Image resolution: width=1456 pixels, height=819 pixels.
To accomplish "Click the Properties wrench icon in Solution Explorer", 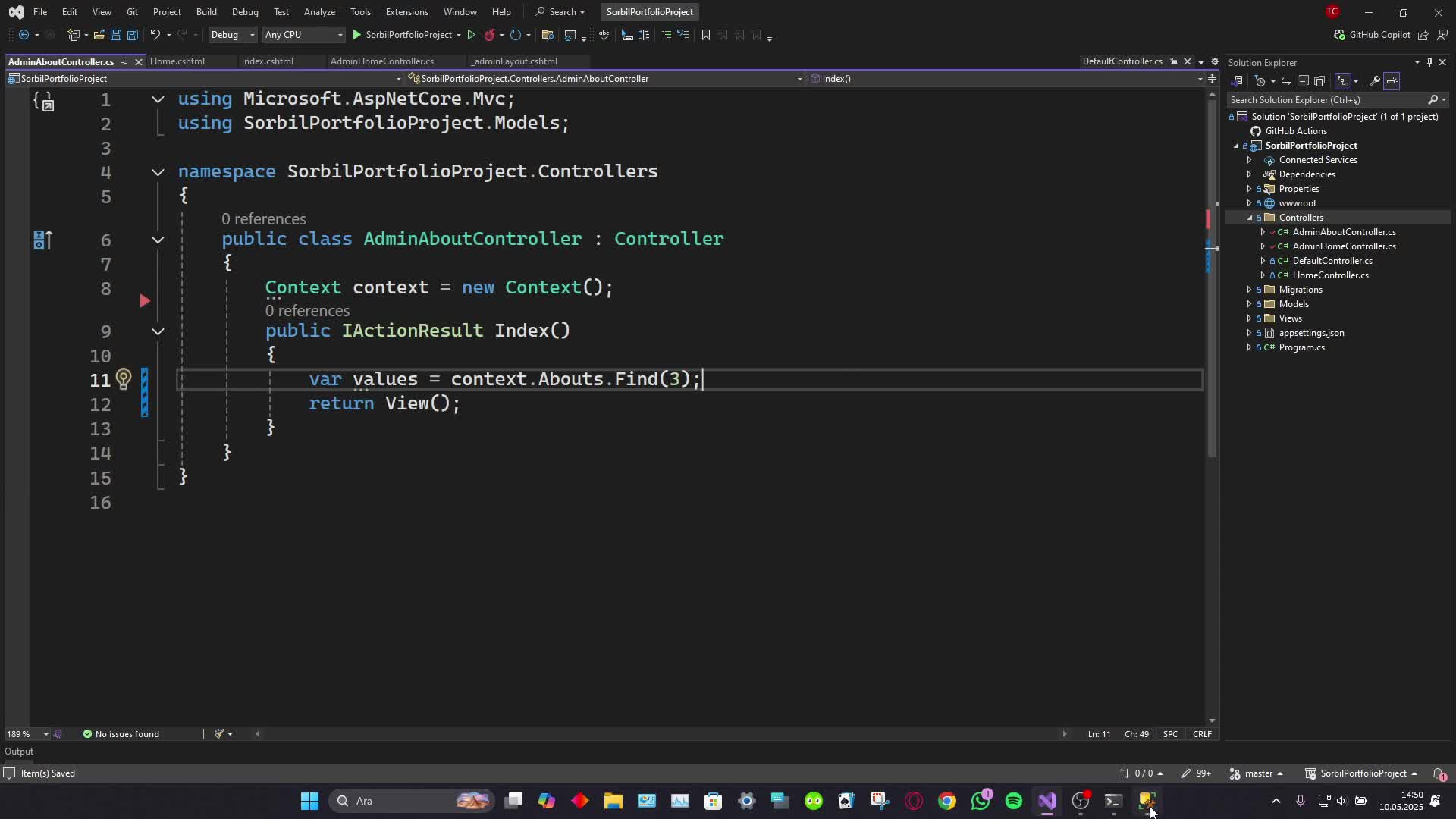I will pos(1374,81).
